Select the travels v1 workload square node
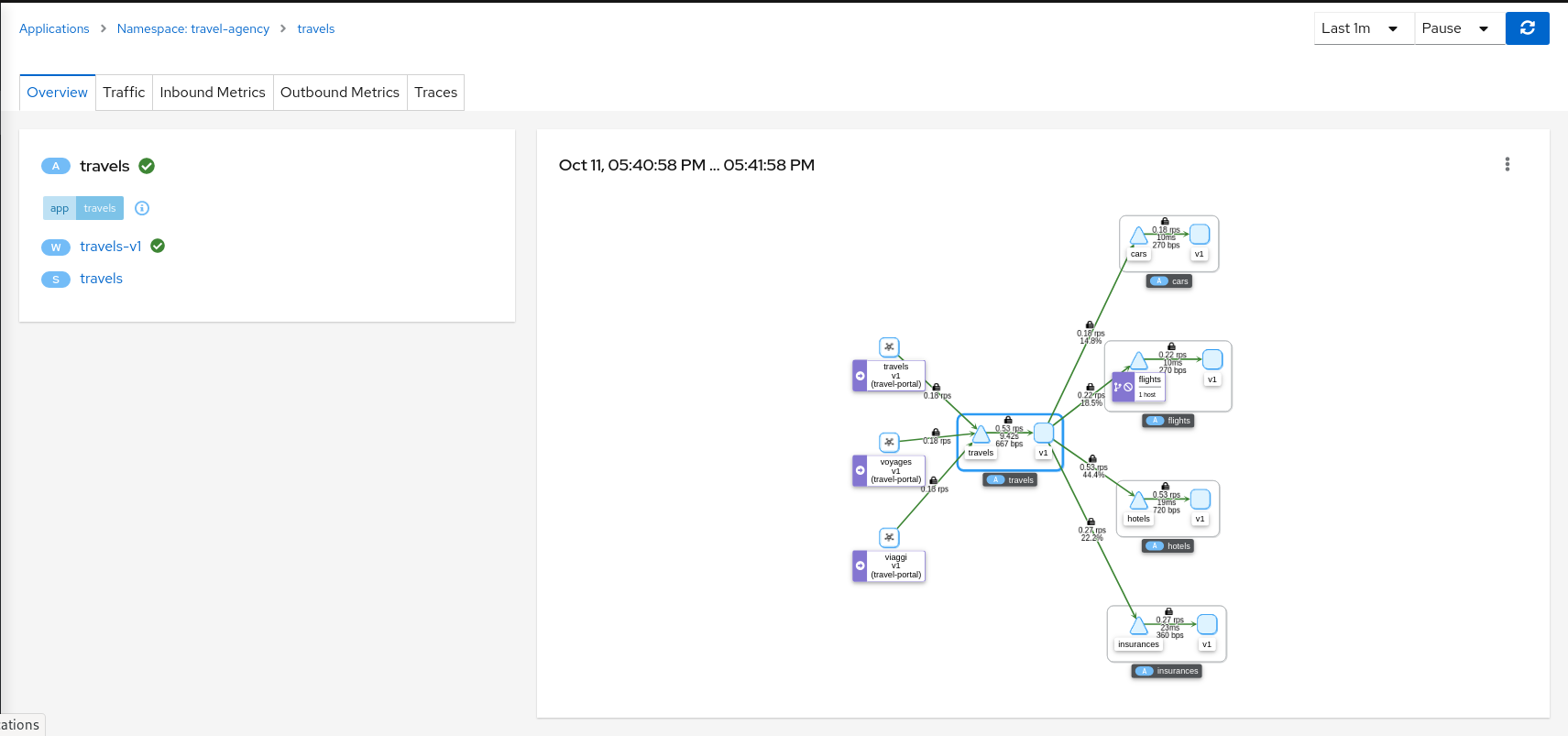The height and width of the screenshot is (736, 1568). pos(1044,433)
